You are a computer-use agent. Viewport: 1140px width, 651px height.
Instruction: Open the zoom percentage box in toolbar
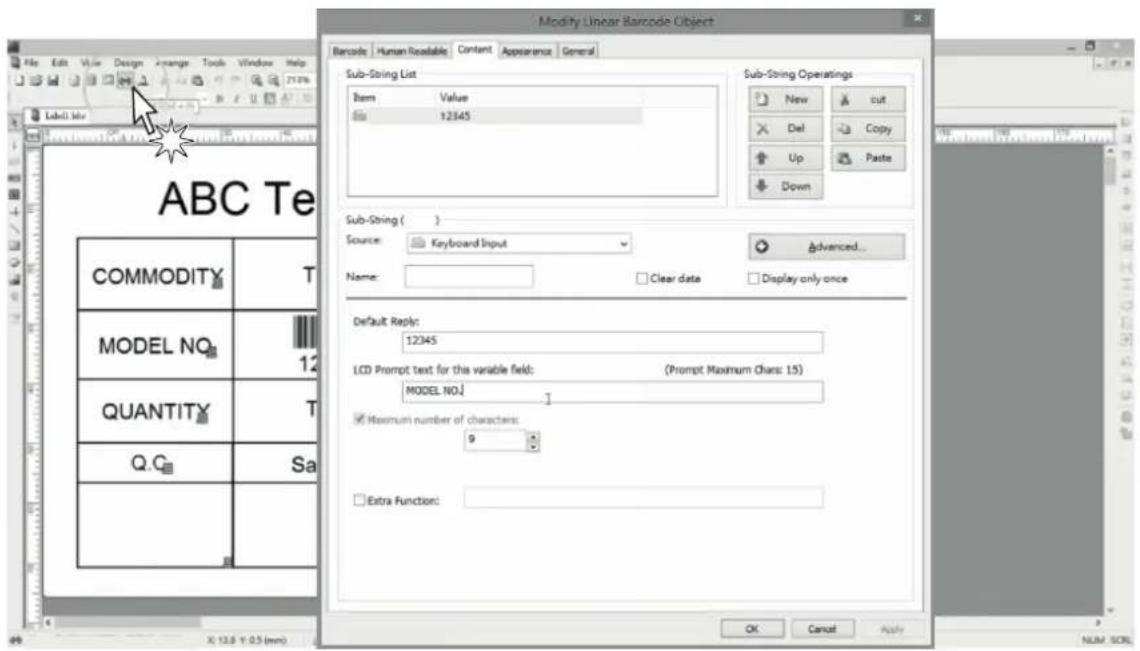click(298, 80)
